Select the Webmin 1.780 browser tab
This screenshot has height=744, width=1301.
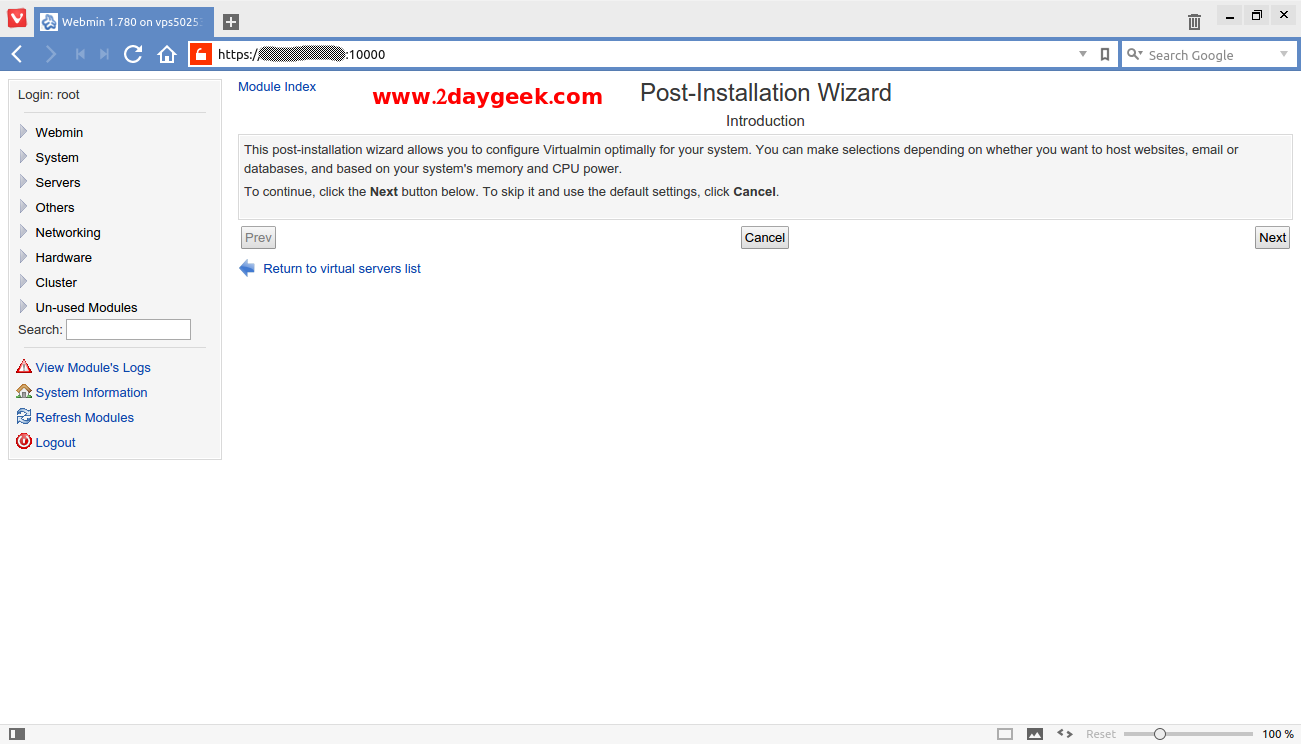124,21
